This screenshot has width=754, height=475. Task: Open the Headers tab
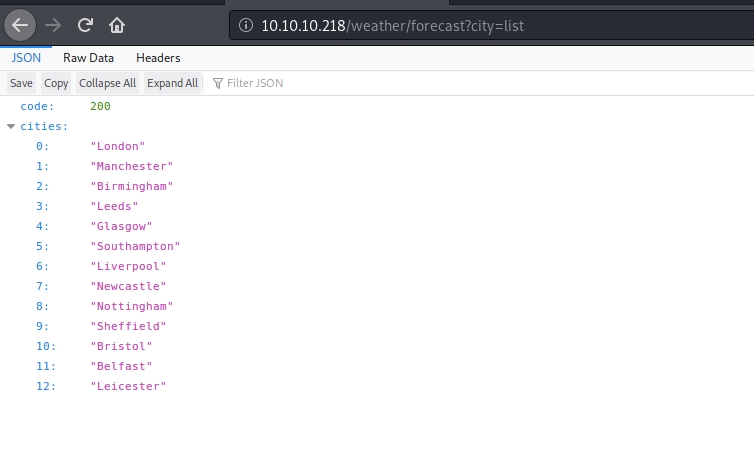[x=158, y=58]
